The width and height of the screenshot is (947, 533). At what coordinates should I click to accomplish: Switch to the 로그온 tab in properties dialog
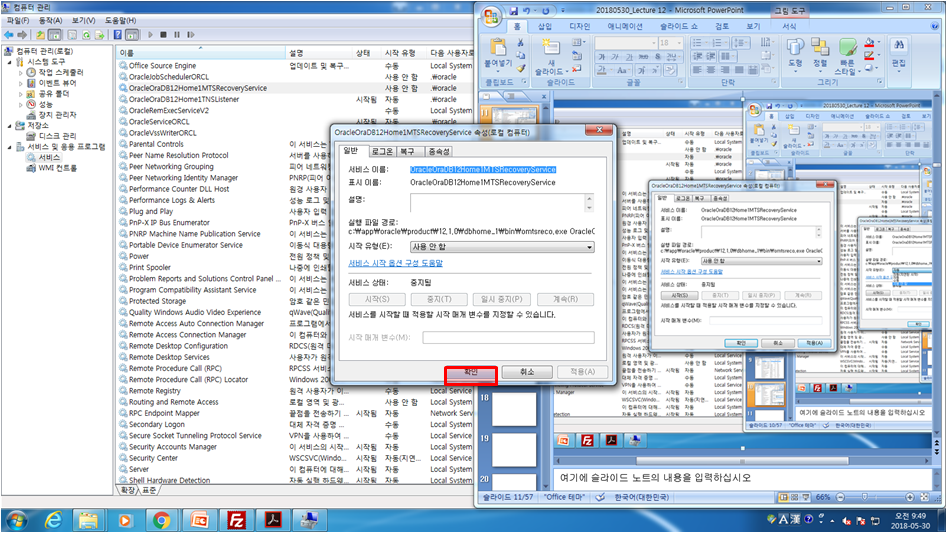382,151
